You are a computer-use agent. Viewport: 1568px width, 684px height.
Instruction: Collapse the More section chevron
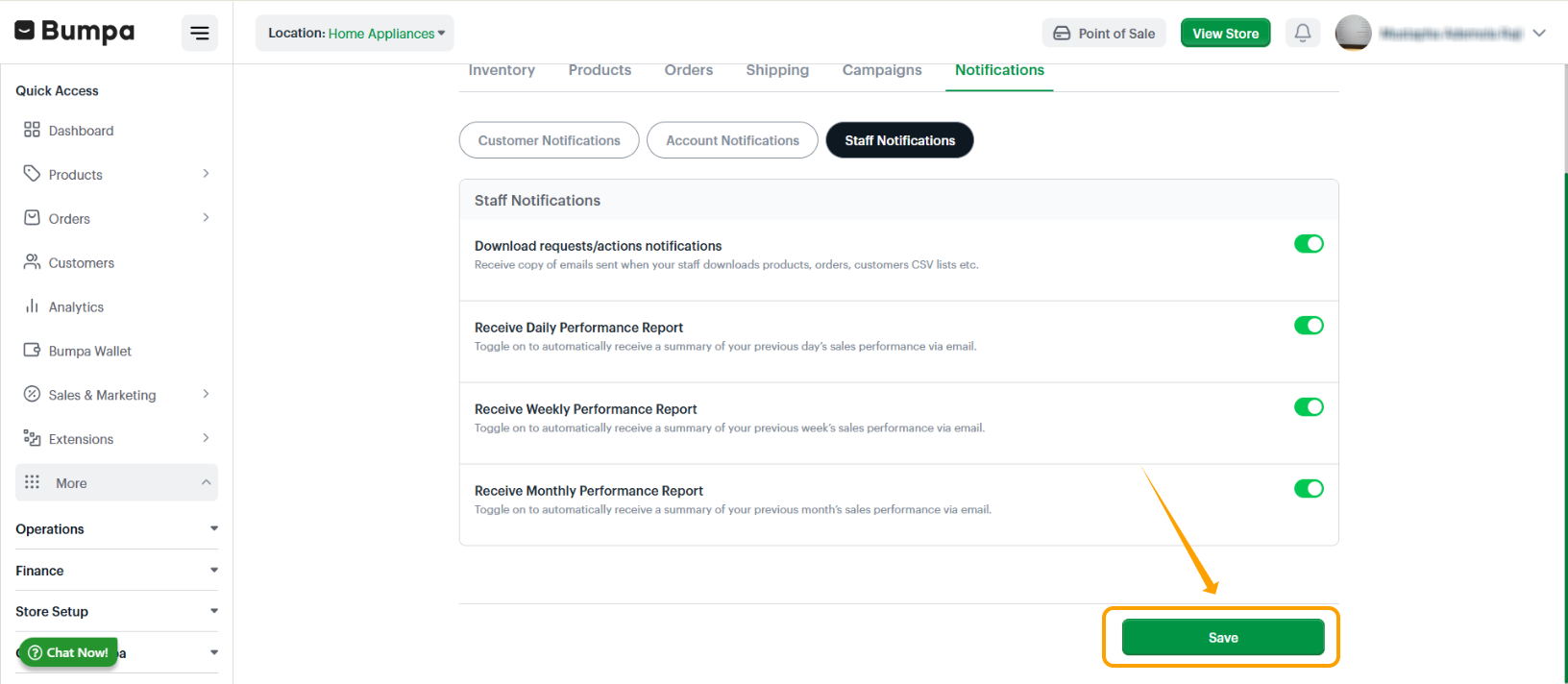tap(206, 482)
